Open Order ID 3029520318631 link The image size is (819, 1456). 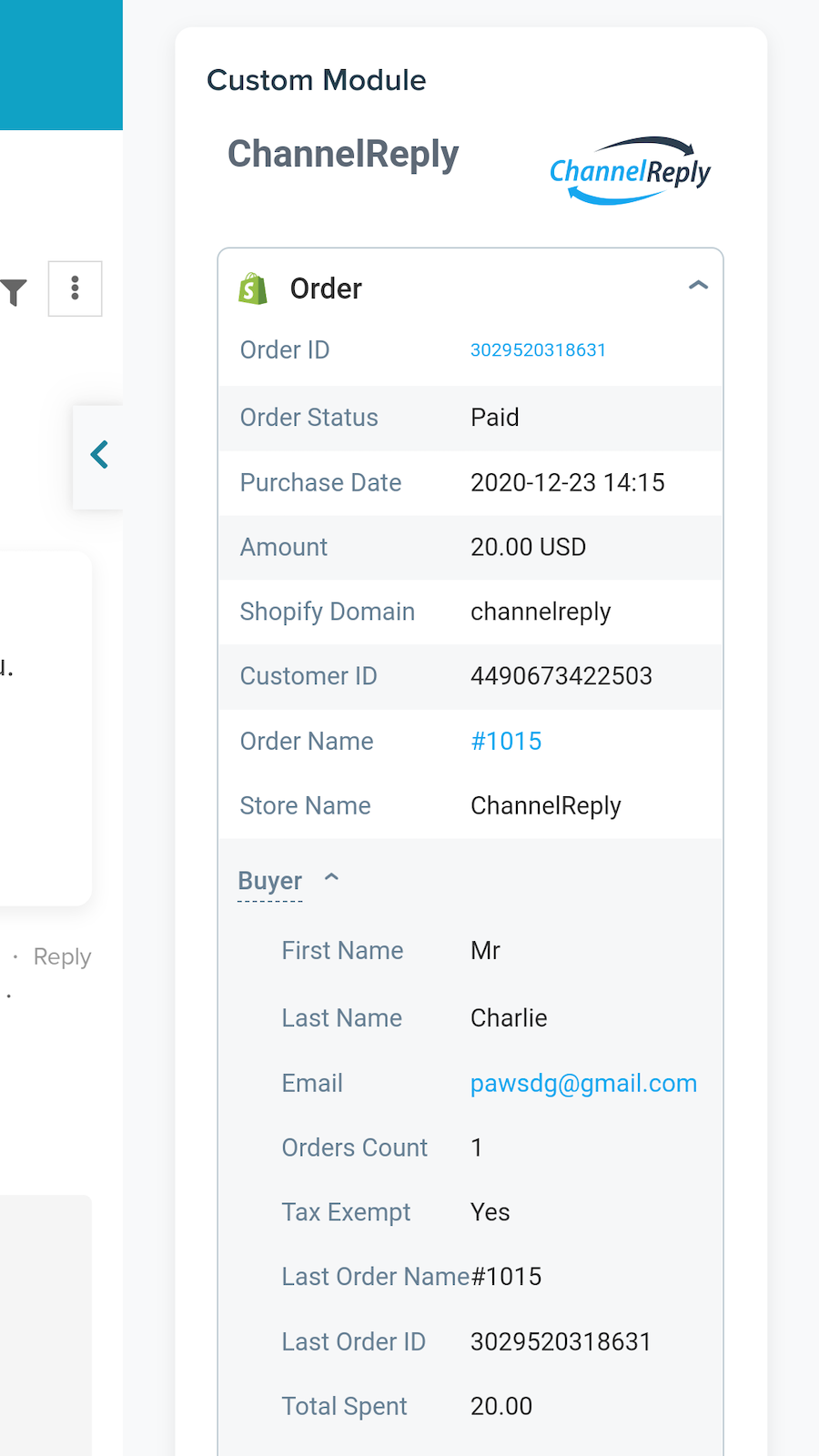(538, 350)
